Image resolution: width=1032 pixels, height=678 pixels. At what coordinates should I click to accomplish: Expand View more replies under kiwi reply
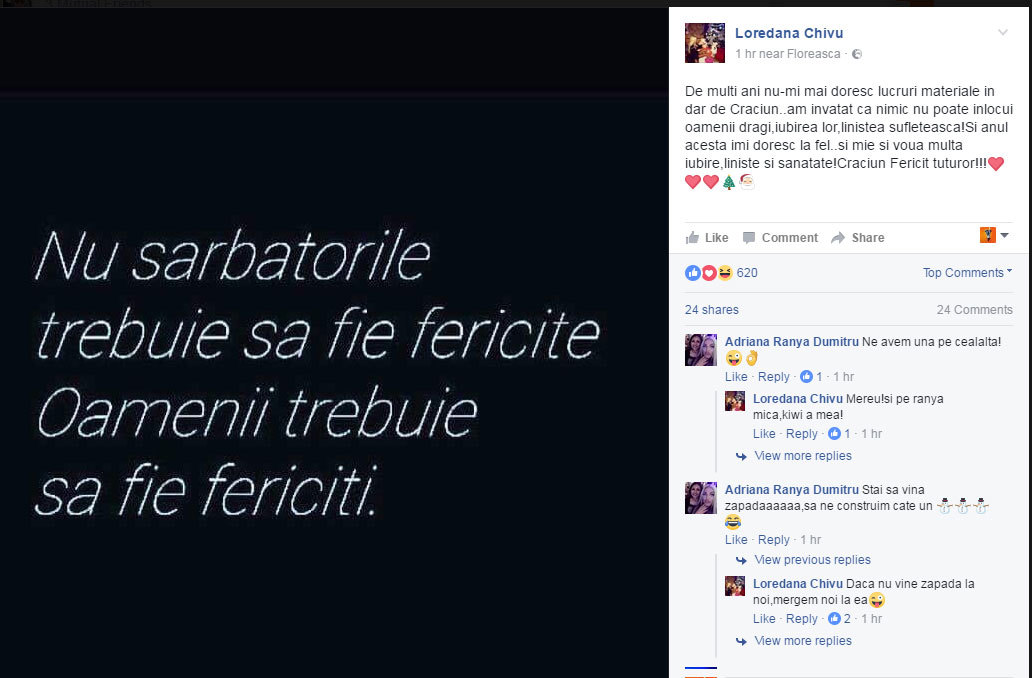802,456
